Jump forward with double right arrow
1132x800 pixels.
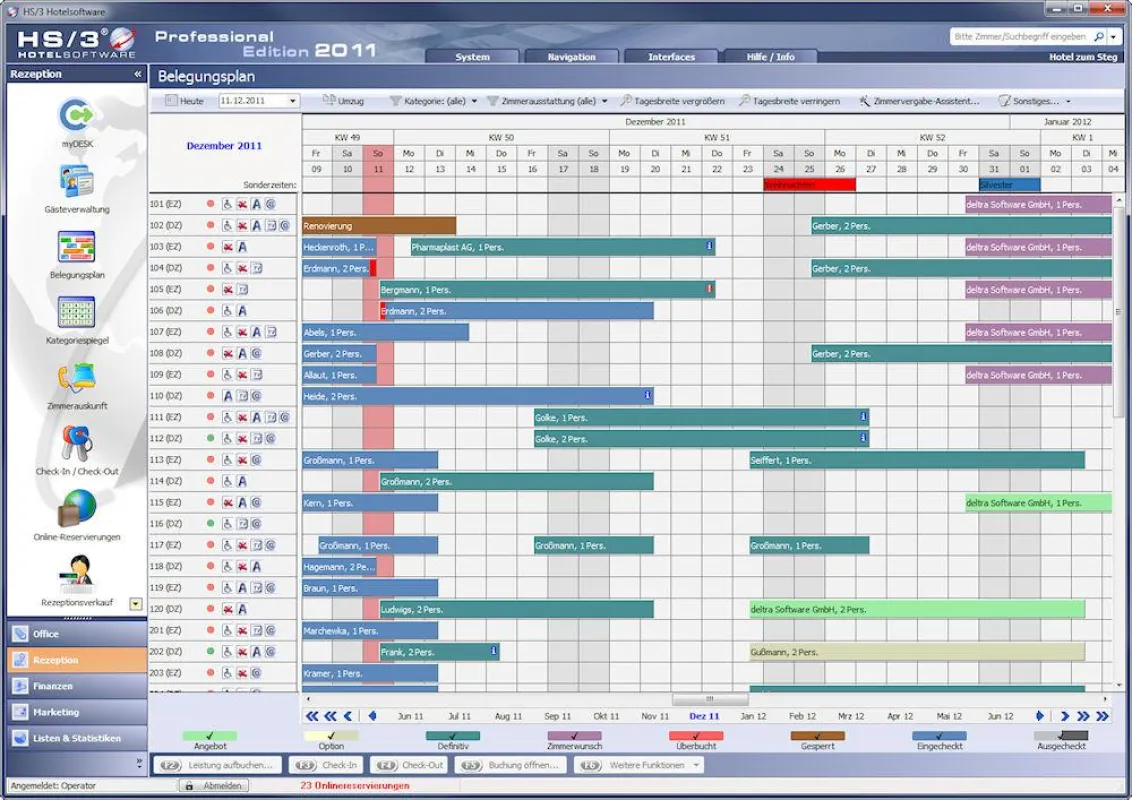[x=1083, y=716]
